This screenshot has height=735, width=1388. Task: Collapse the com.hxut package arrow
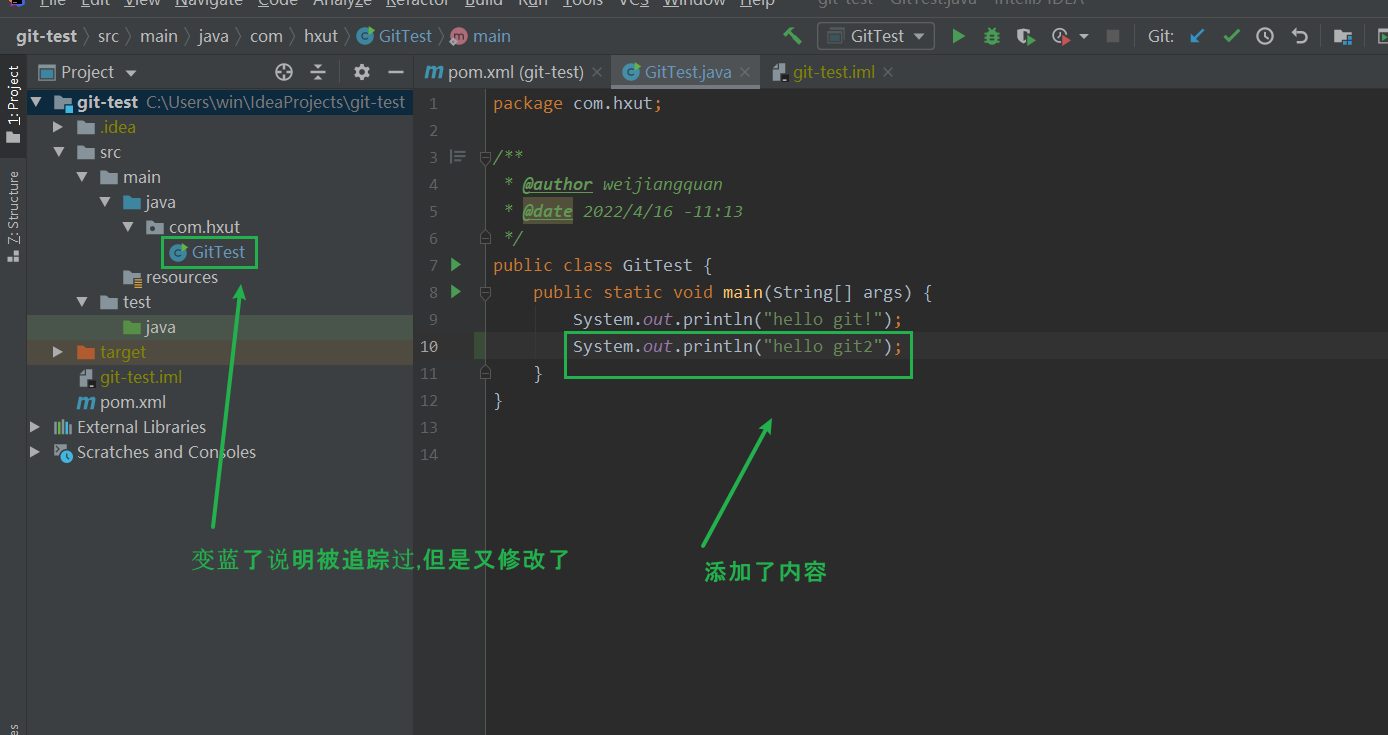[x=127, y=227]
